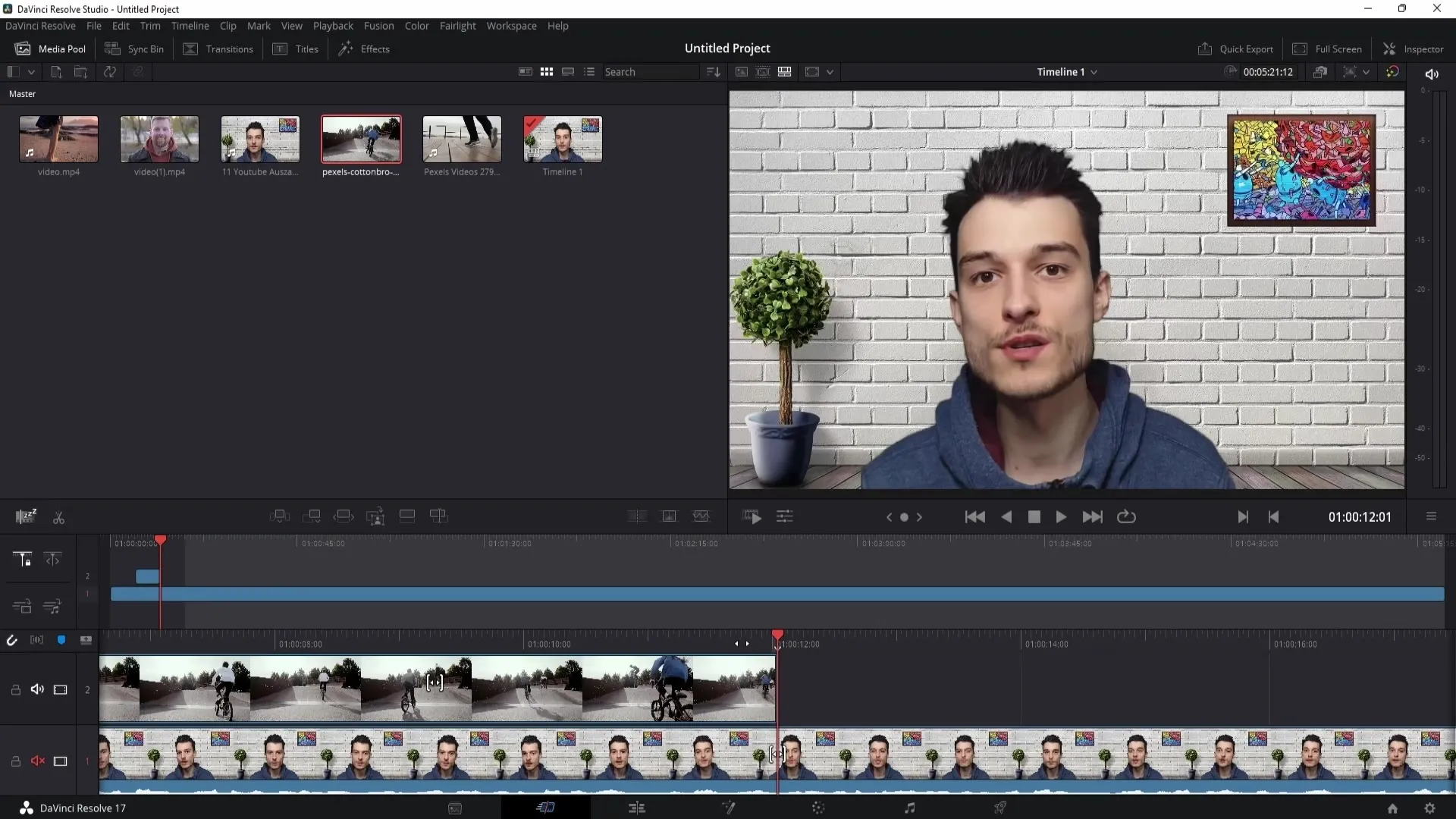Click the Fusion menu item
This screenshot has width=1456, height=819.
(x=379, y=25)
